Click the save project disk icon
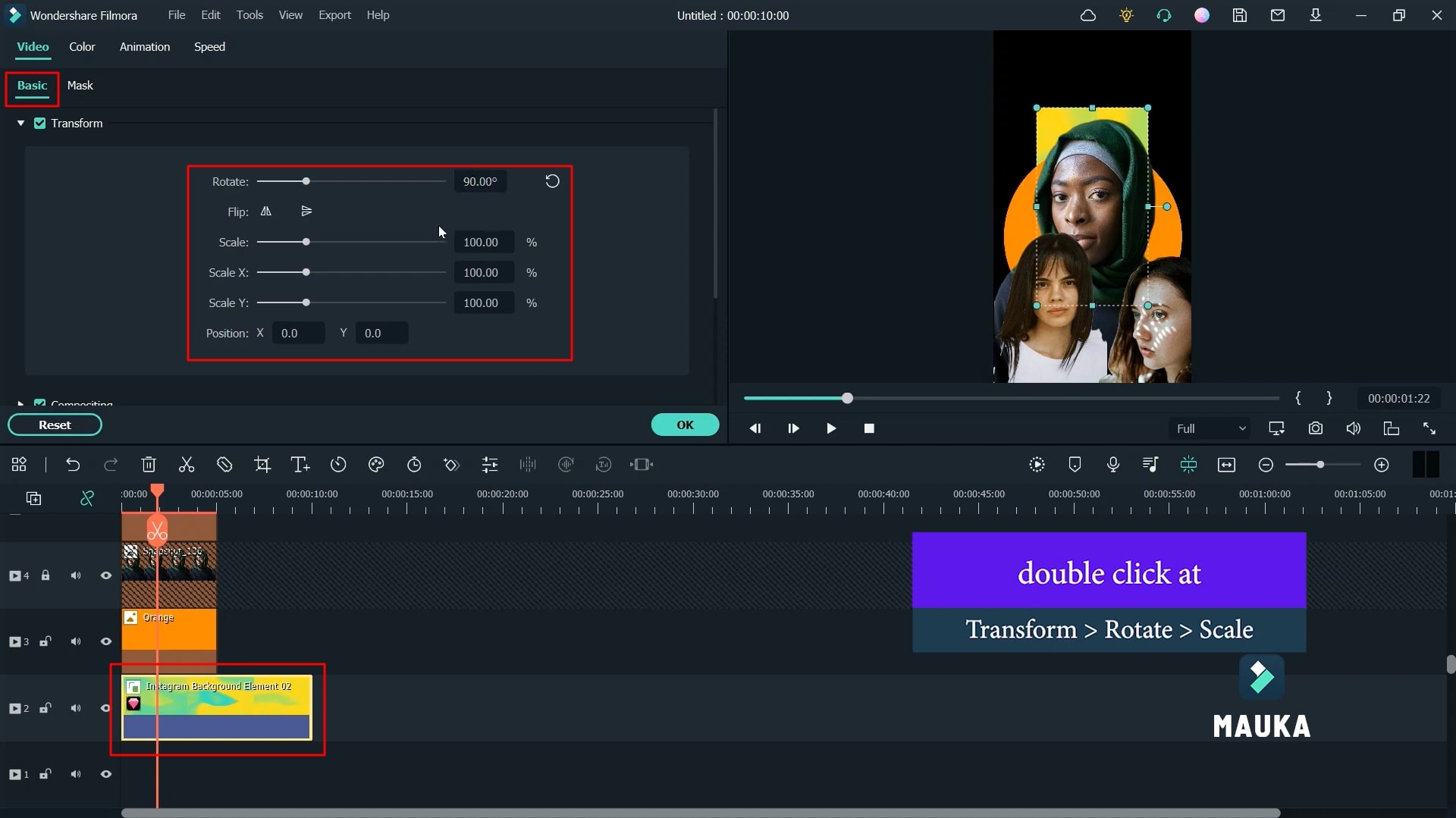 click(x=1240, y=15)
